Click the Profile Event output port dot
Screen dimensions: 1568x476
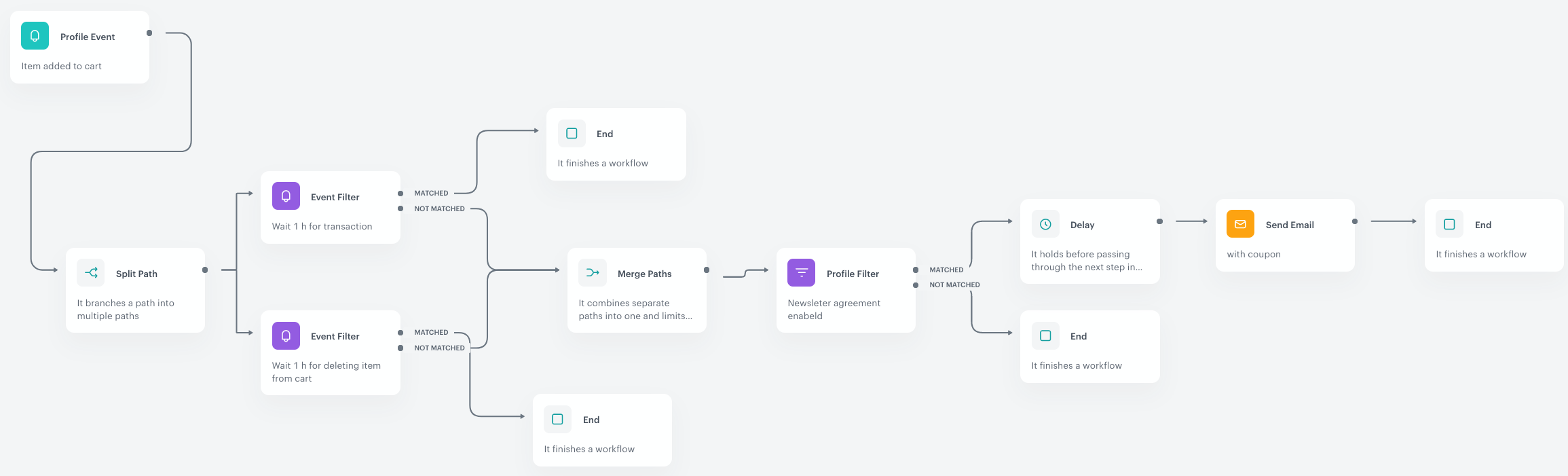point(149,33)
